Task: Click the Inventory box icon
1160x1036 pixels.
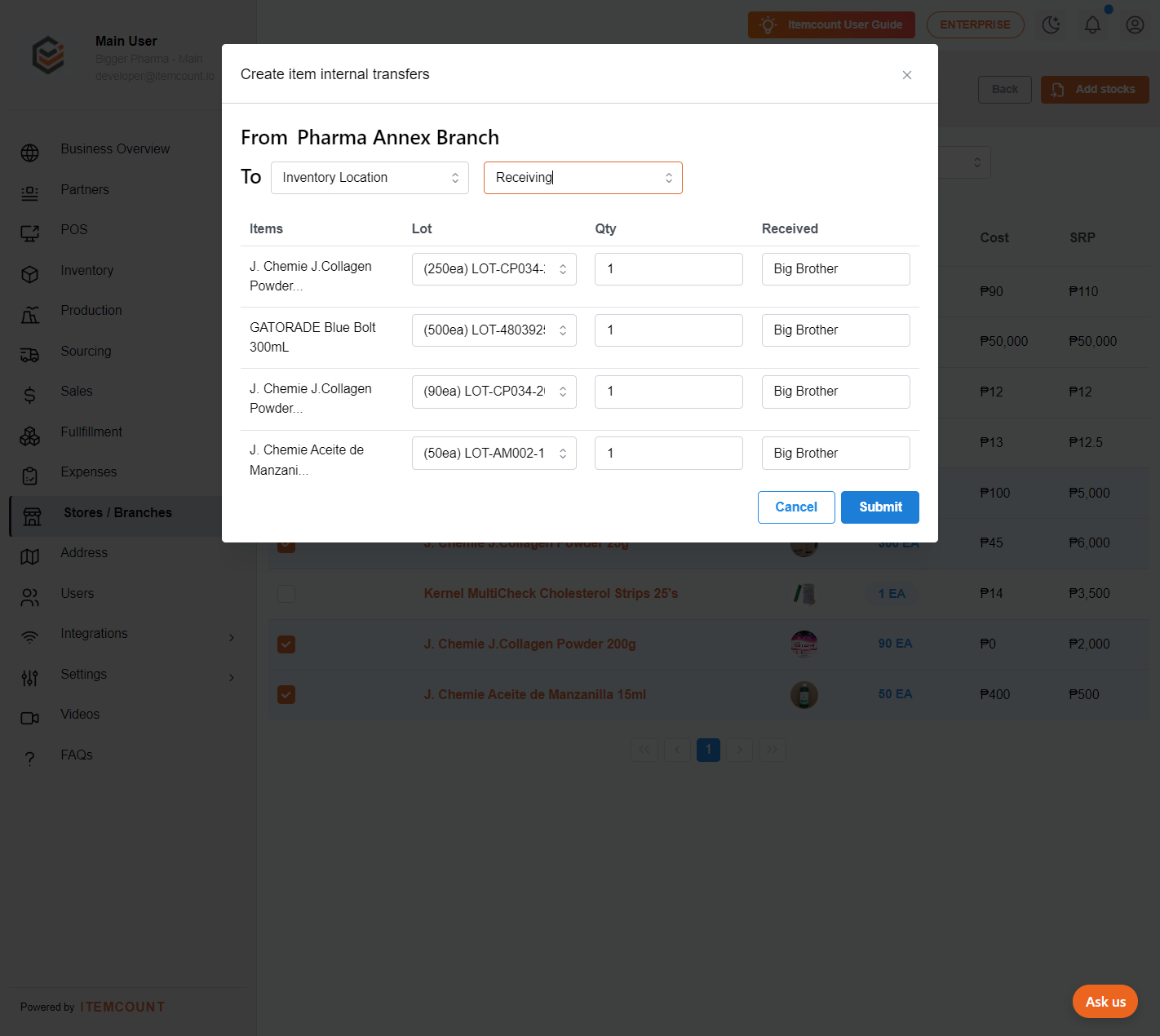Action: click(30, 274)
